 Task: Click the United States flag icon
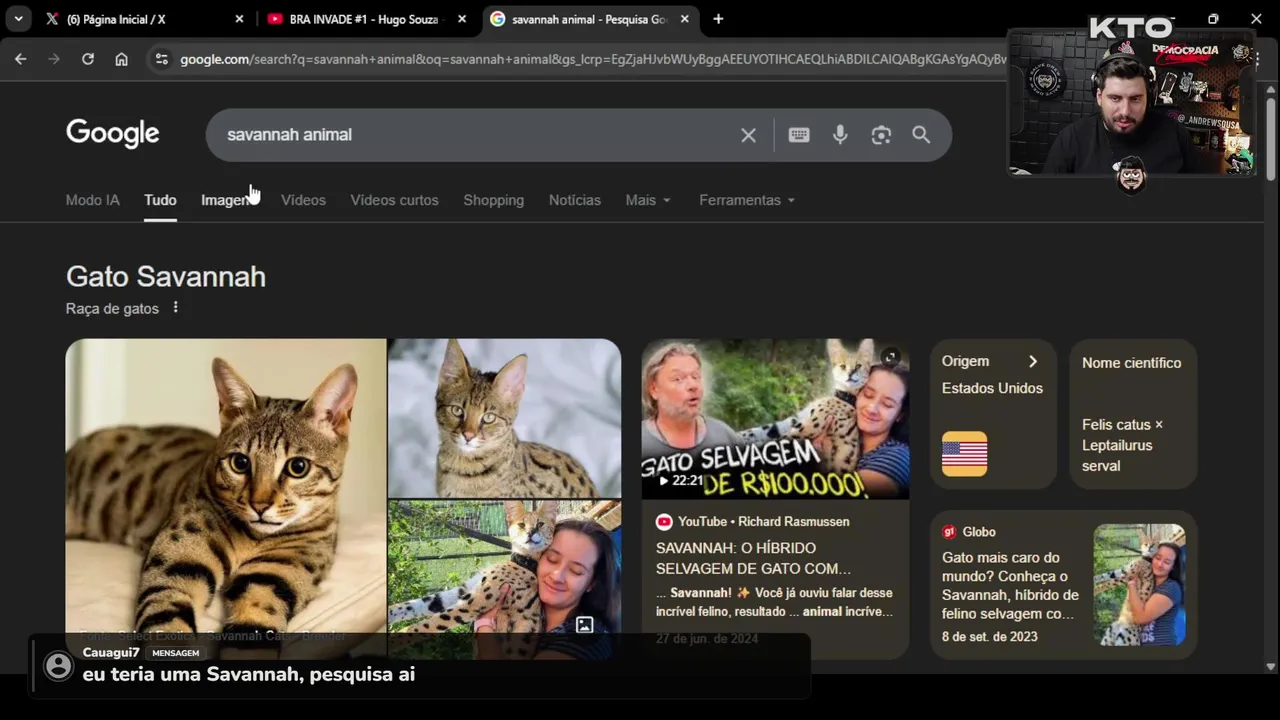coord(965,454)
